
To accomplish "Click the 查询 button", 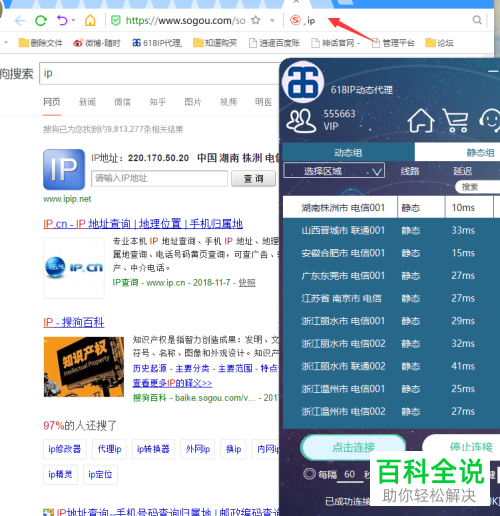I will pyautogui.click(x=253, y=178).
